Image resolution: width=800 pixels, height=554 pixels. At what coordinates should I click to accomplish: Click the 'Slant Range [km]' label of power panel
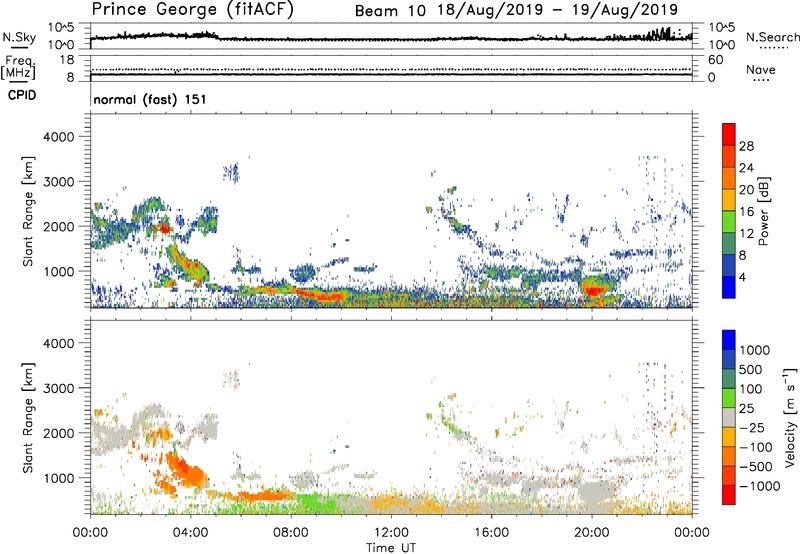(28, 211)
